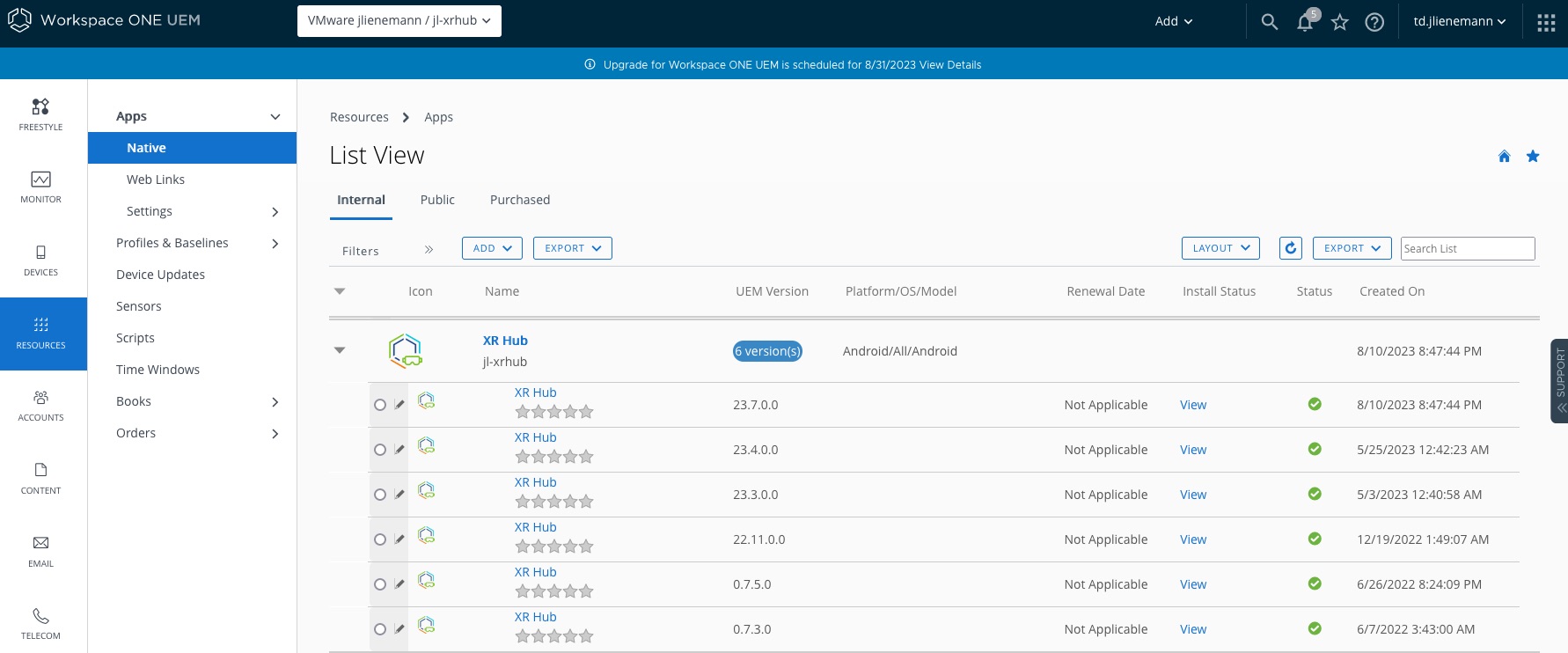Click the Search List input field

pos(1468,248)
